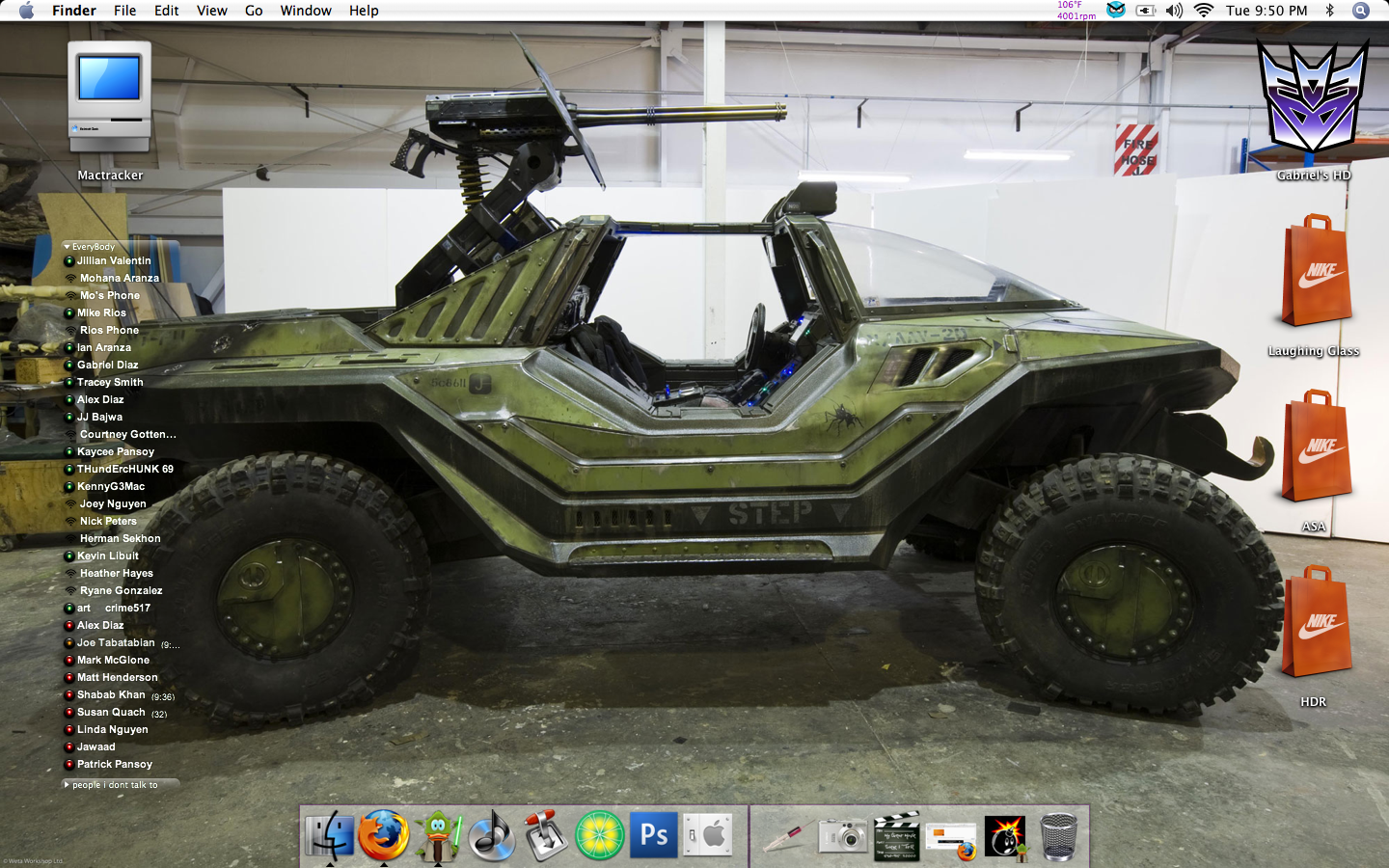Screen dimensions: 1389x868
Task: Launch Photoshop from the Dock
Action: pos(654,835)
